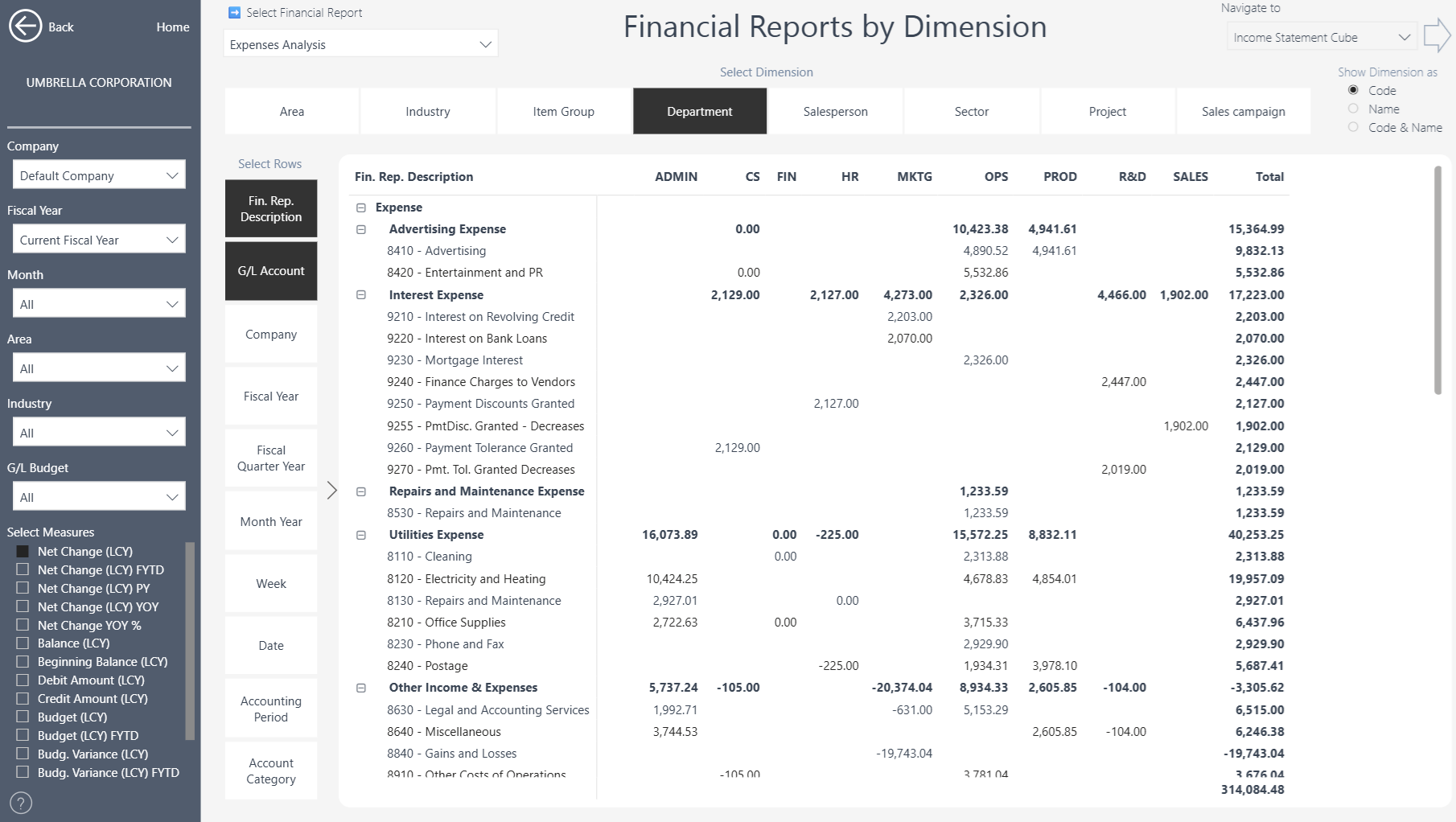Screen dimensions: 1456x822
Task: Collapse the Advertising Expense group
Action: 361,229
